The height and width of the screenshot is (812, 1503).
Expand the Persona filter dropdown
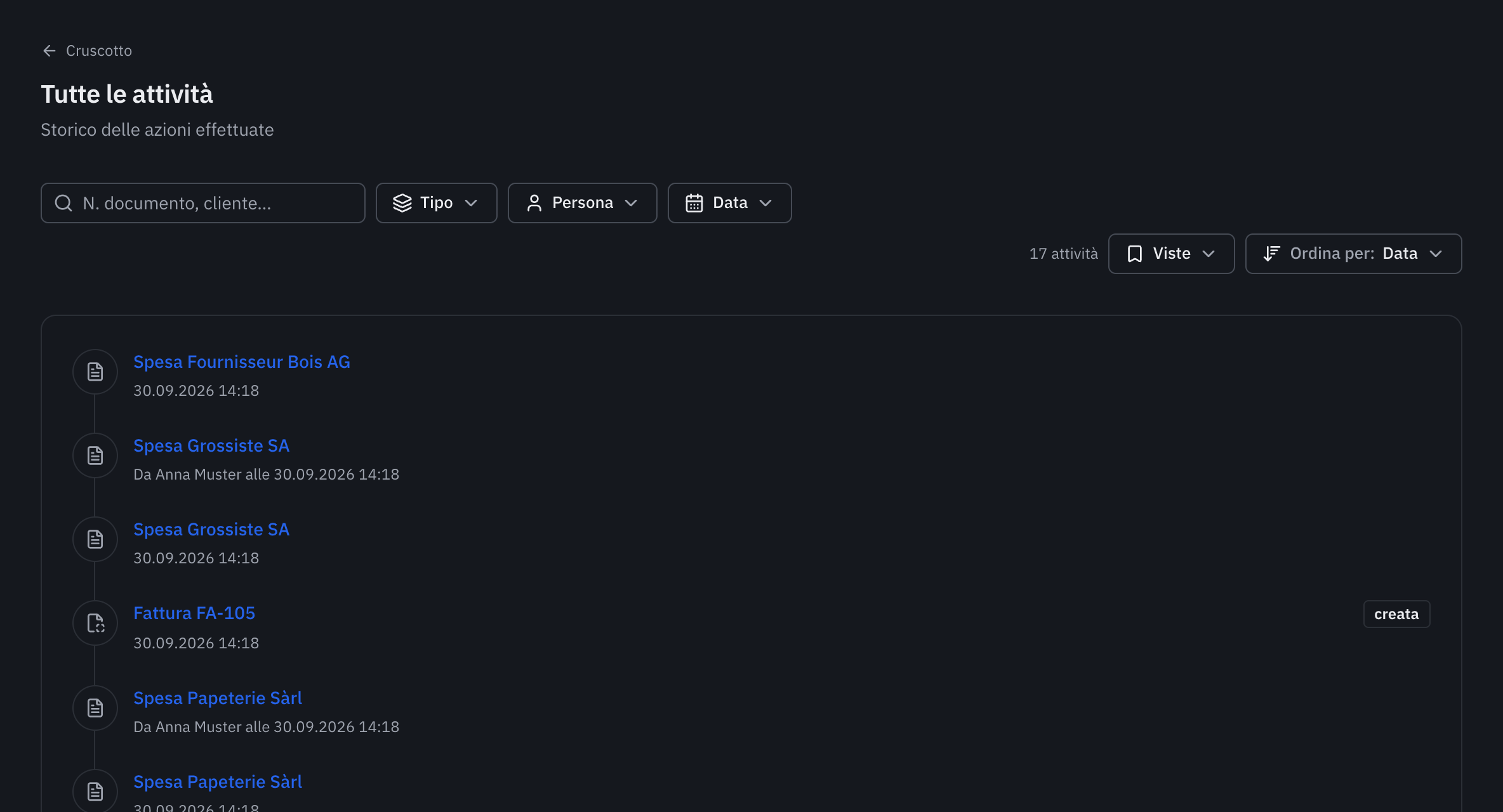583,203
